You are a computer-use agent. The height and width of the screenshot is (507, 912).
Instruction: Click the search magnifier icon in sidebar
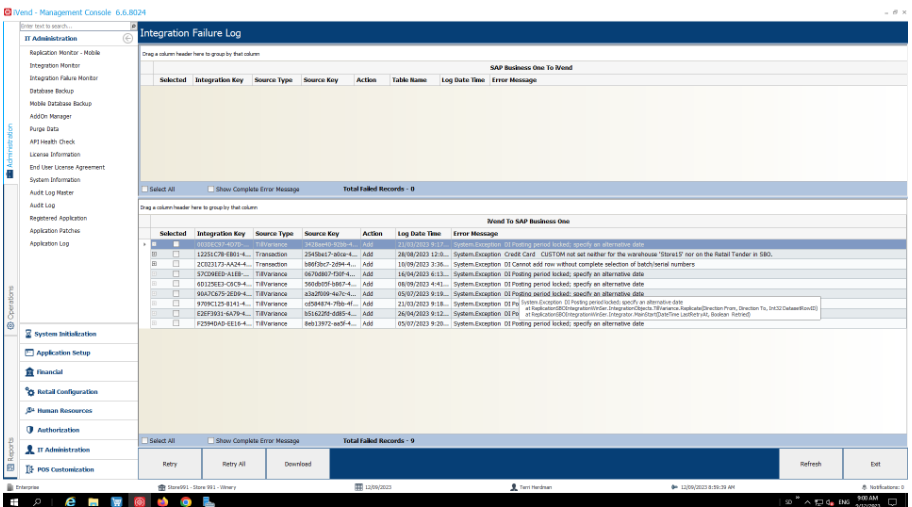[x=133, y=26]
